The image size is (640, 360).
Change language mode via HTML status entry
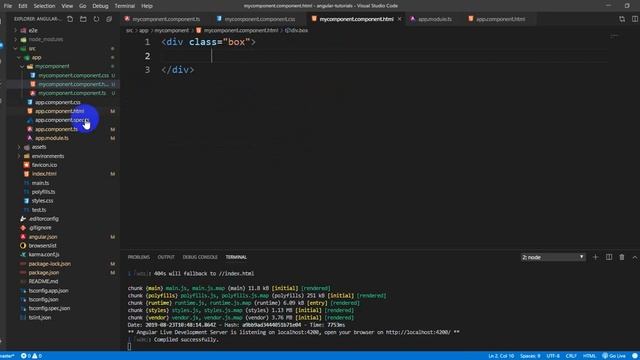tap(589, 356)
